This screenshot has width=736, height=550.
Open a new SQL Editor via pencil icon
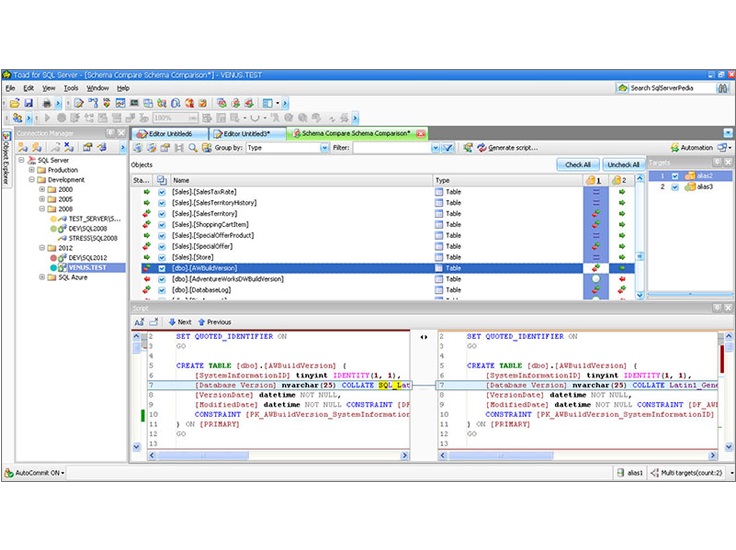tap(79, 103)
